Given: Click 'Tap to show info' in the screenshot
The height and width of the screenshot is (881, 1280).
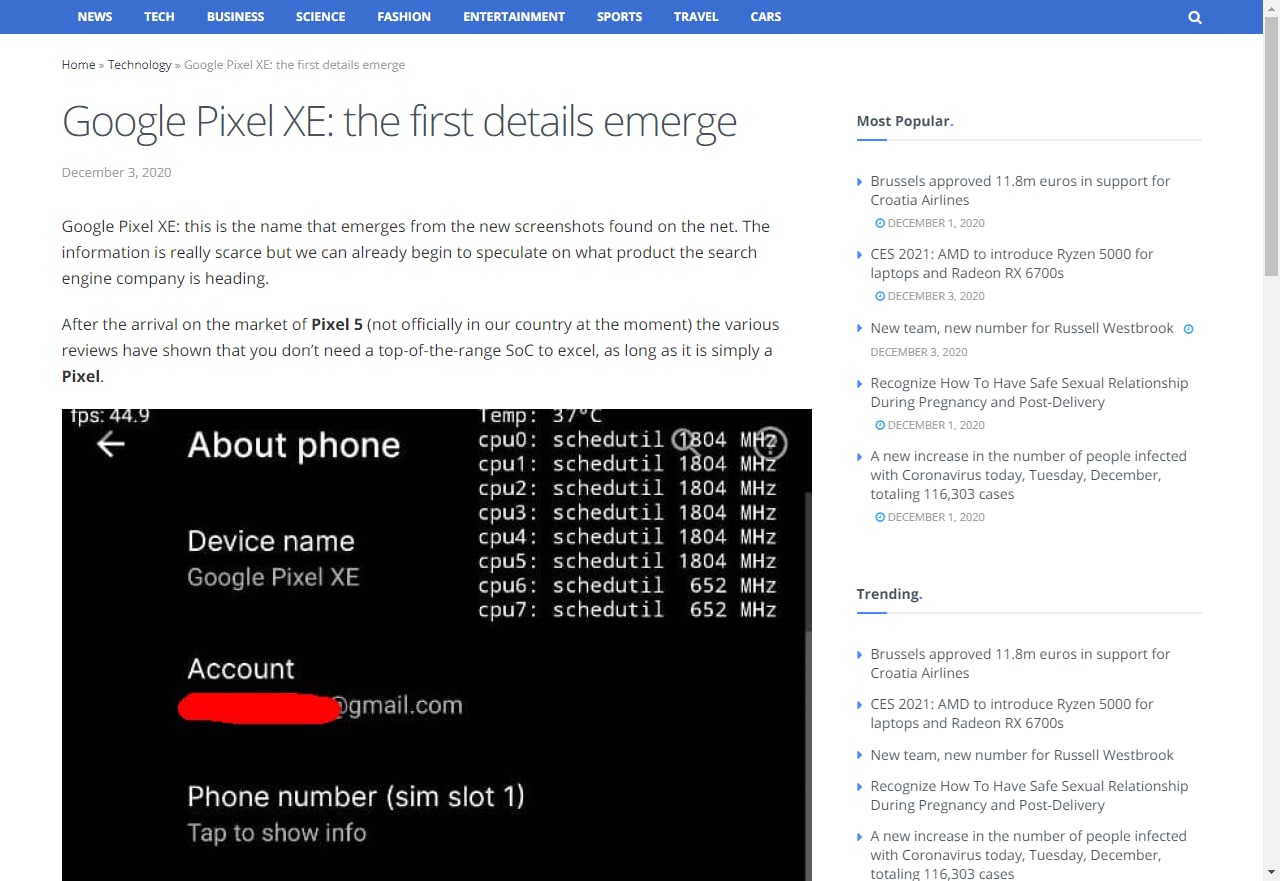Looking at the screenshot, I should tap(277, 833).
